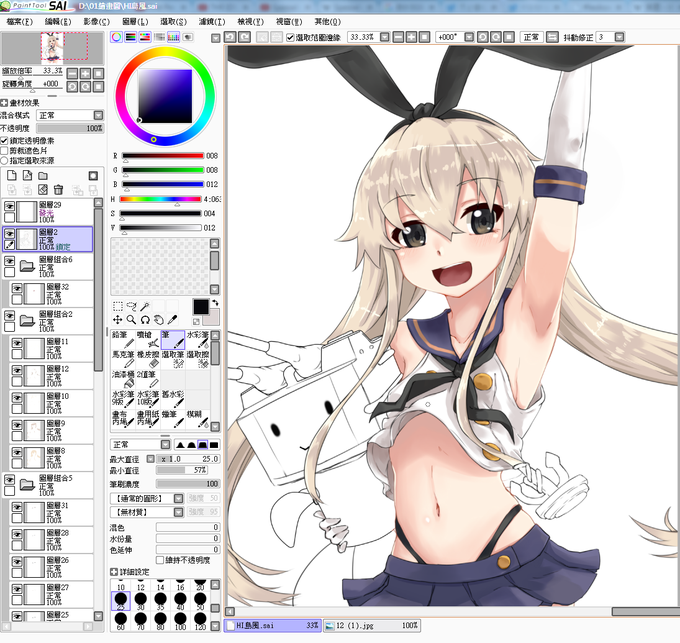The width and height of the screenshot is (680, 643).
Task: Hide layer 圖層32
Action: click(16, 288)
